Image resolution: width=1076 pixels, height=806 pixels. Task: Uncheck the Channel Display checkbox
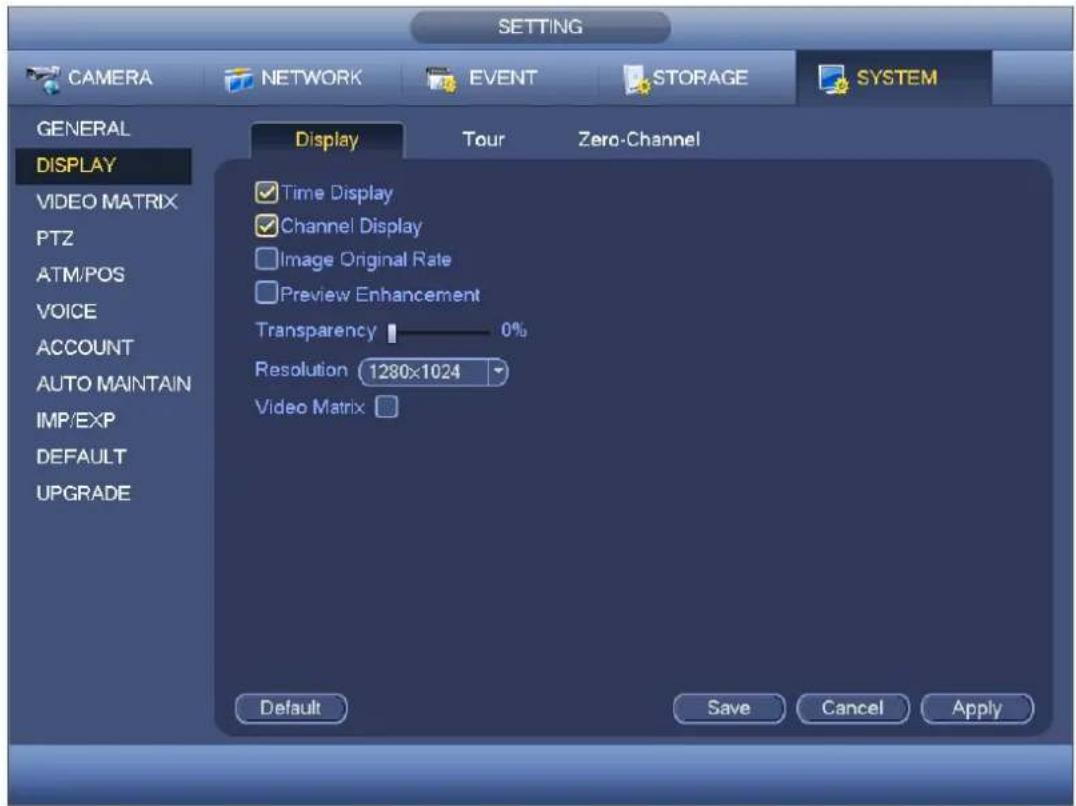(266, 226)
